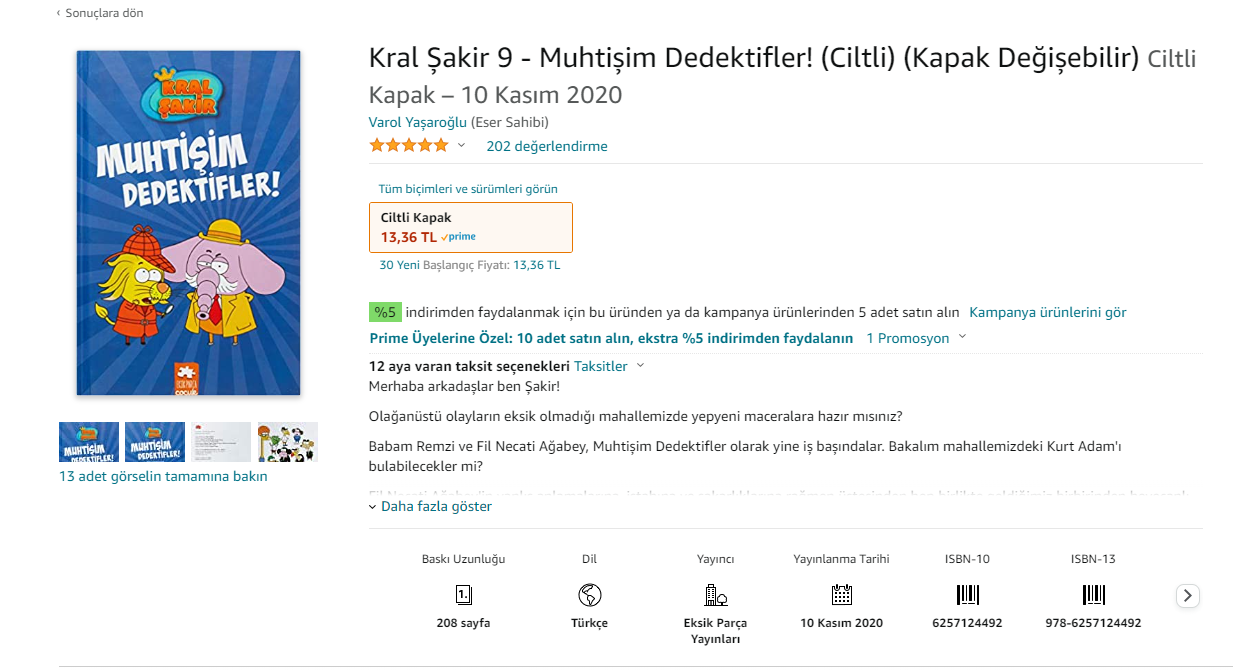Select the fourth thumbnail with characters
The width and height of the screenshot is (1243, 670).
tap(287, 442)
